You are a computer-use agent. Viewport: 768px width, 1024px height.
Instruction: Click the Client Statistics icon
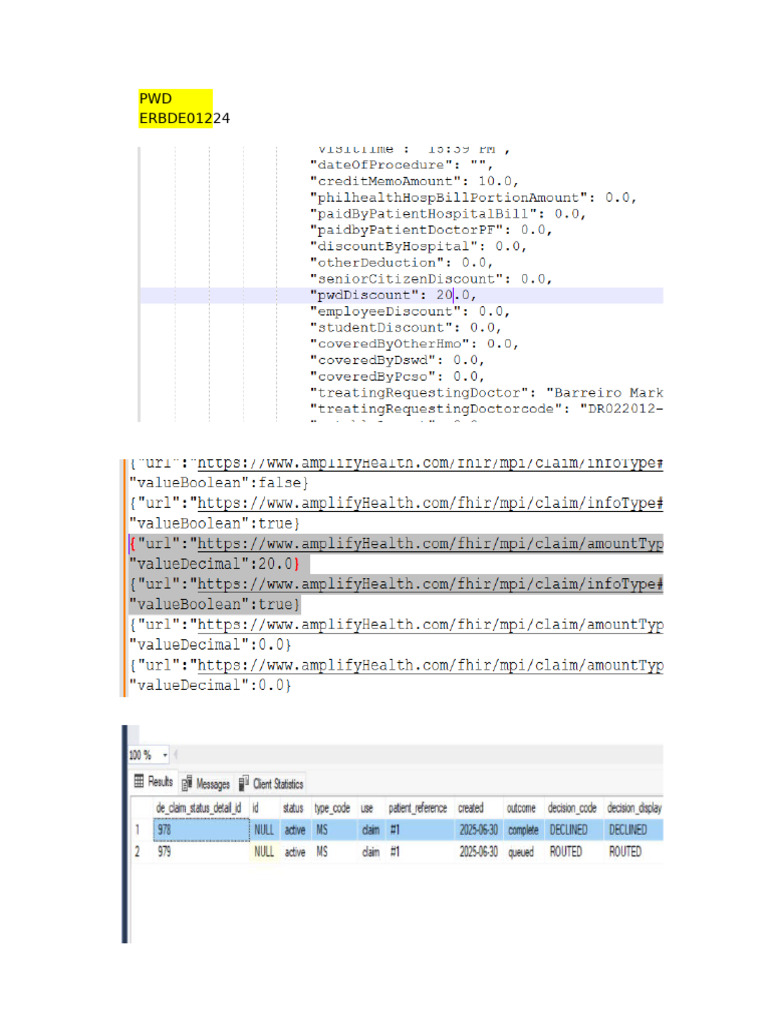(244, 782)
